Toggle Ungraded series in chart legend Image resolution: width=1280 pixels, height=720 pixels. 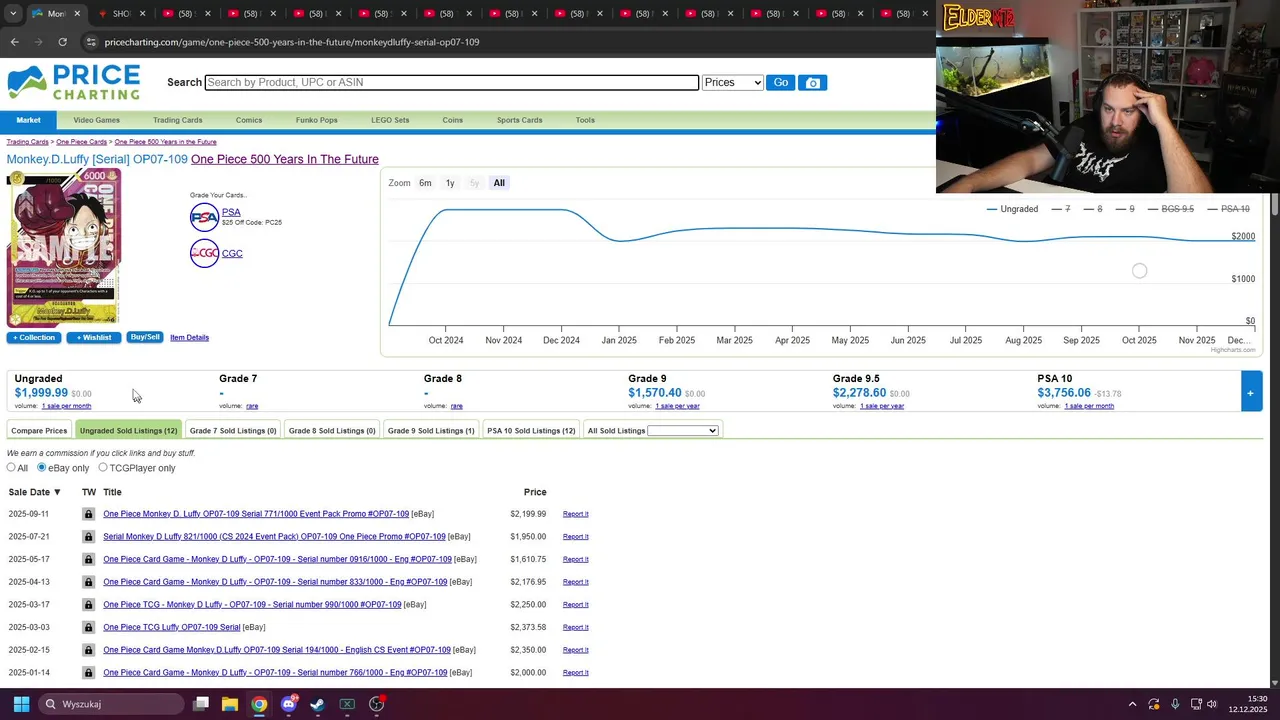pos(1012,209)
